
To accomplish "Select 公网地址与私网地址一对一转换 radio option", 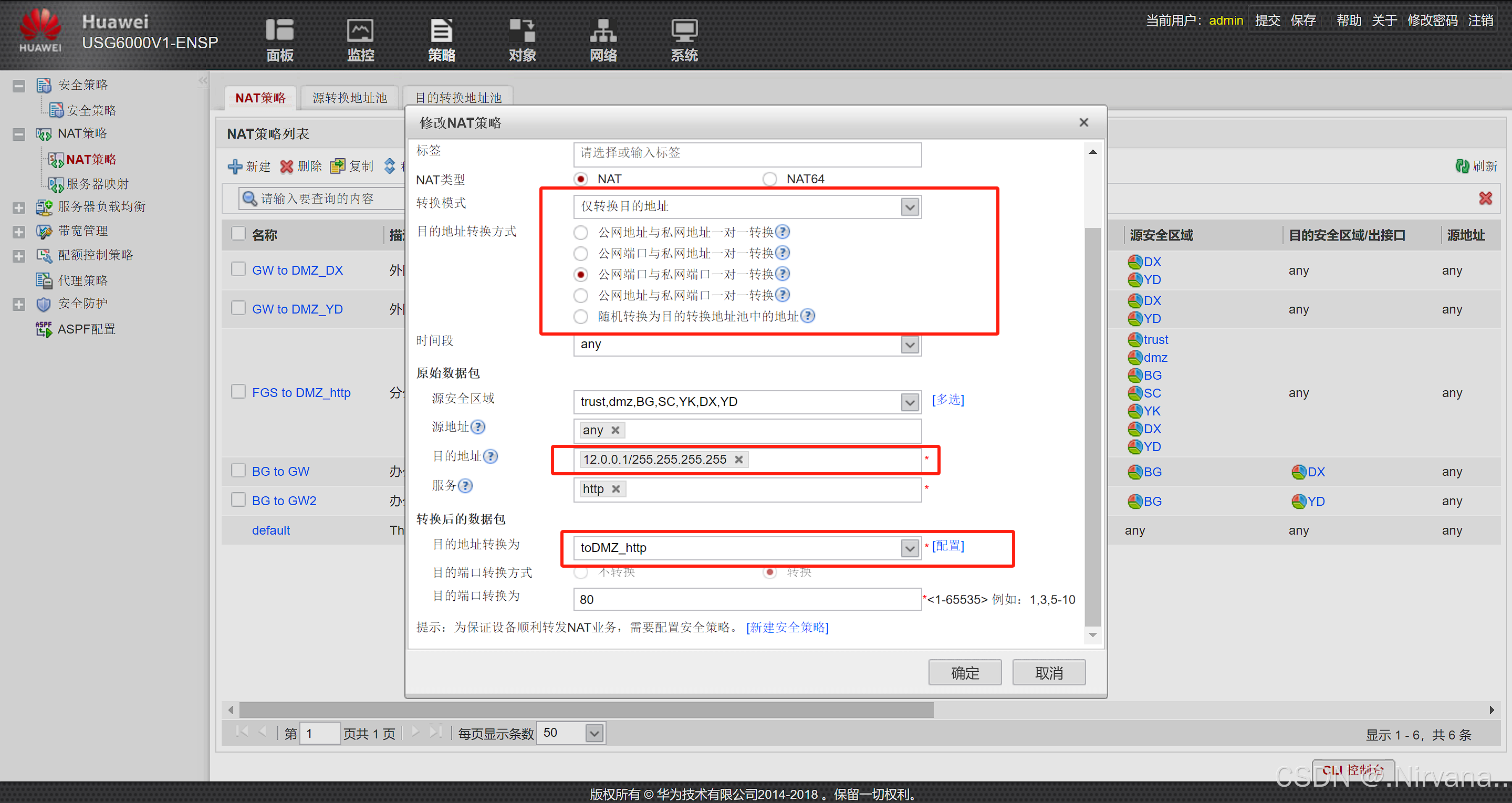I will pyautogui.click(x=580, y=233).
